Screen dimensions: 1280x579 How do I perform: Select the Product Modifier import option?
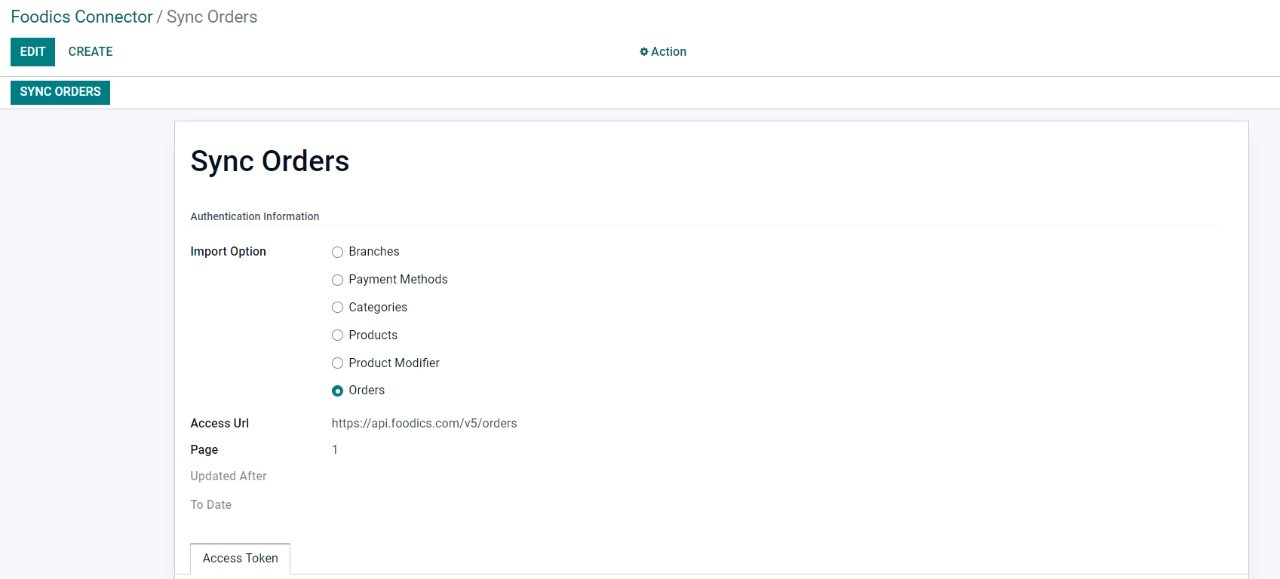tap(338, 363)
